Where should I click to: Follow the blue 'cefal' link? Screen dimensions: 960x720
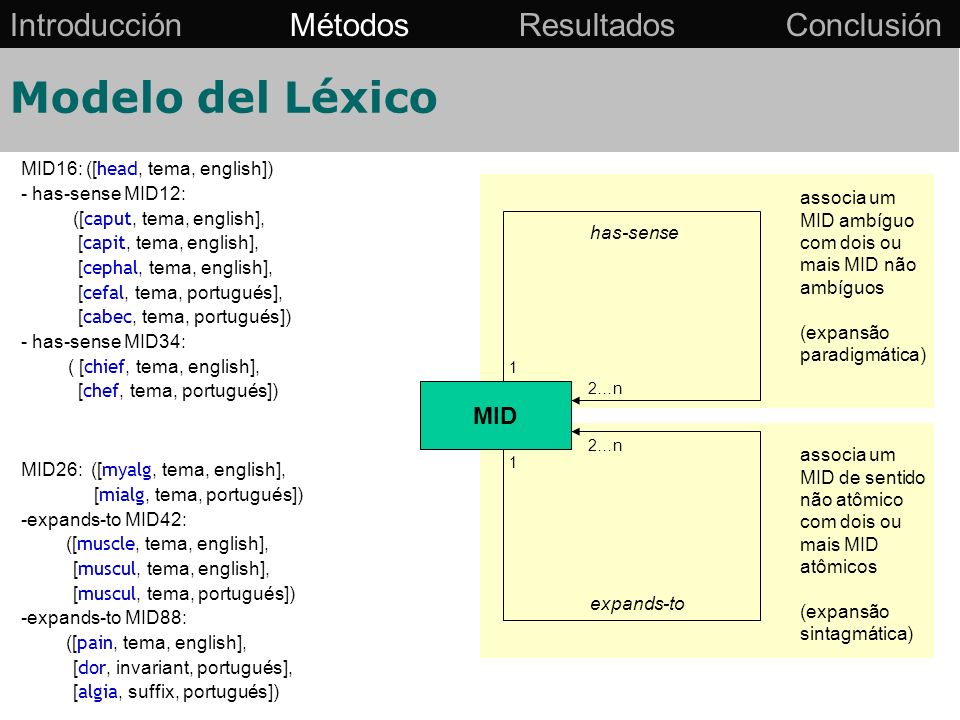[103, 293]
